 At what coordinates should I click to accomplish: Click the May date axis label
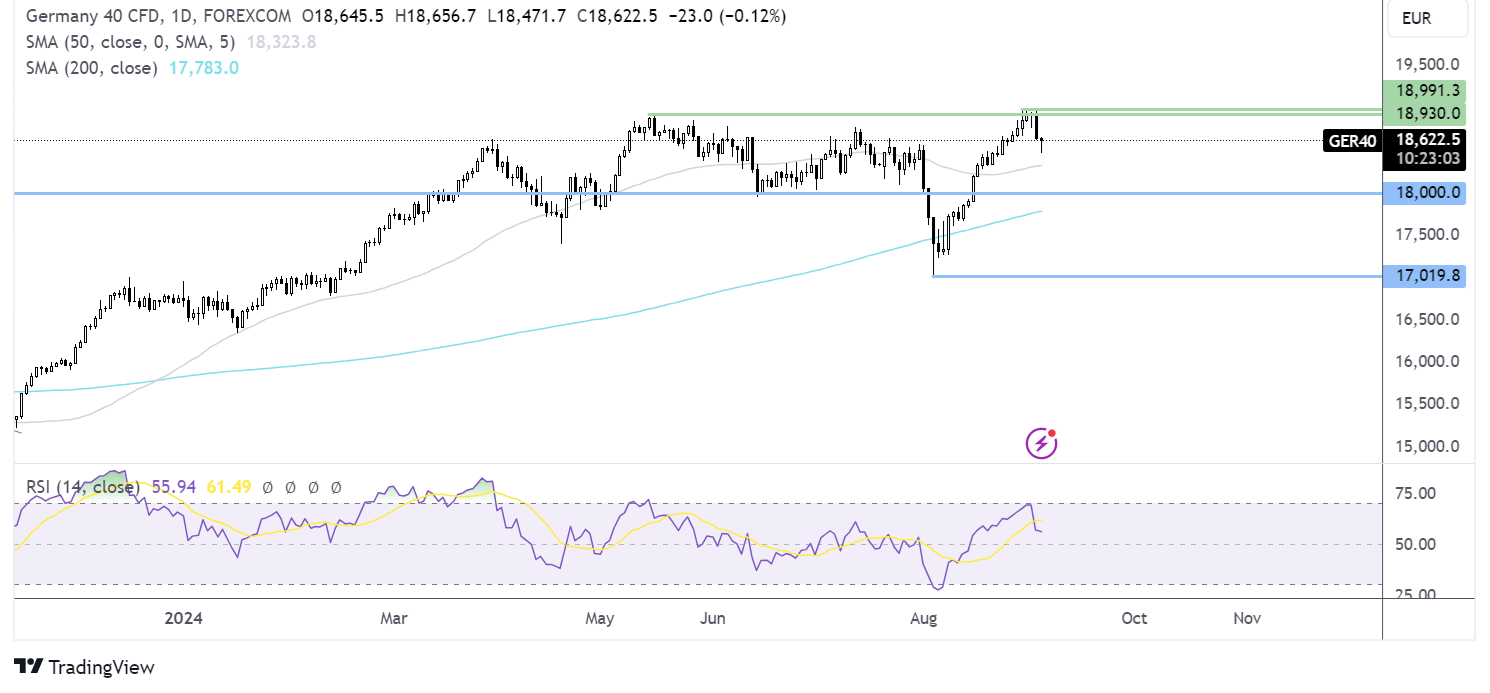pyautogui.click(x=599, y=619)
